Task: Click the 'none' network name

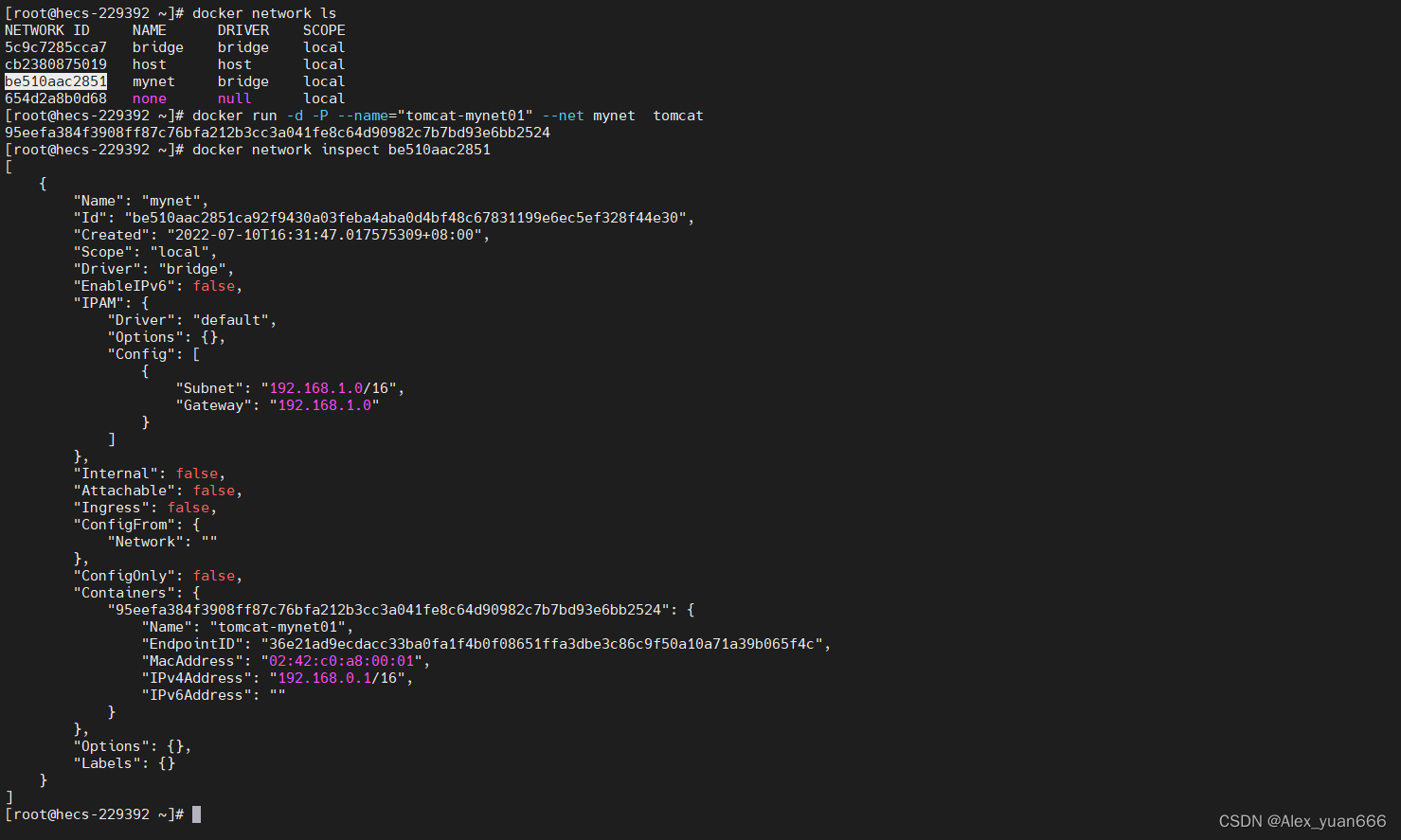Action: (x=150, y=98)
